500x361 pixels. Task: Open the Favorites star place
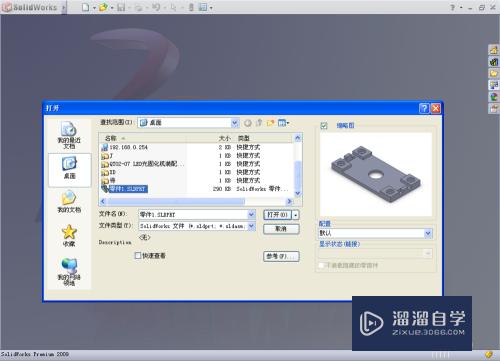tap(69, 235)
